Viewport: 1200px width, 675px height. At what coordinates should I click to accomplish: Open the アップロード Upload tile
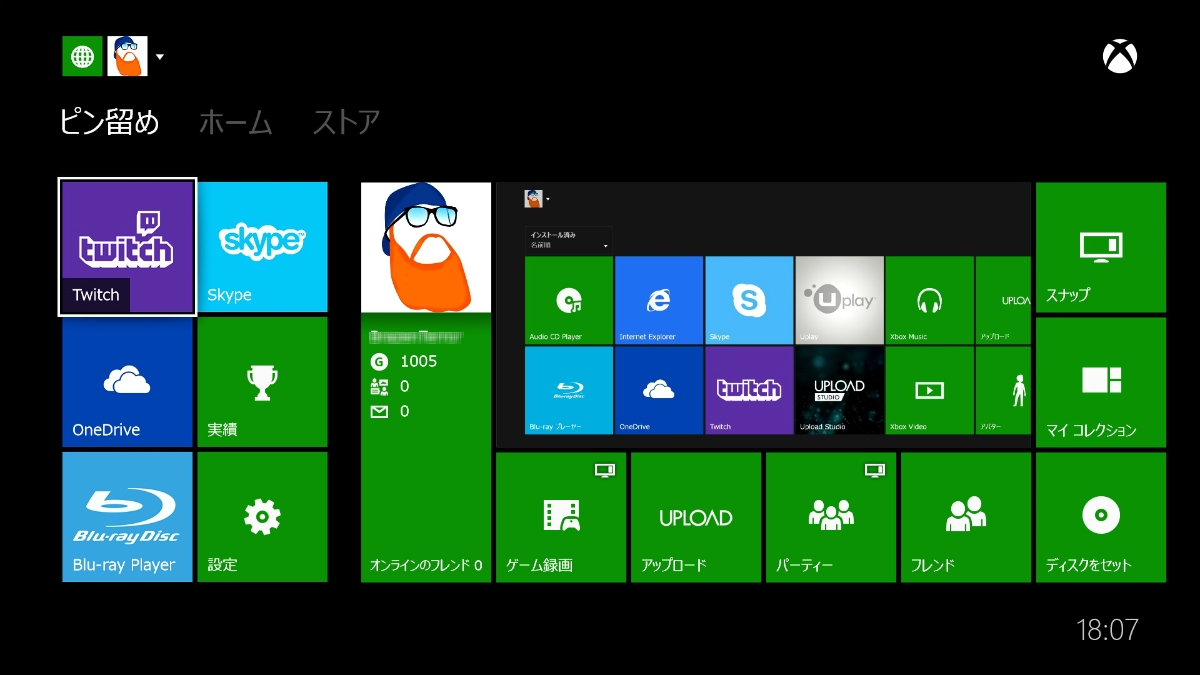point(696,517)
